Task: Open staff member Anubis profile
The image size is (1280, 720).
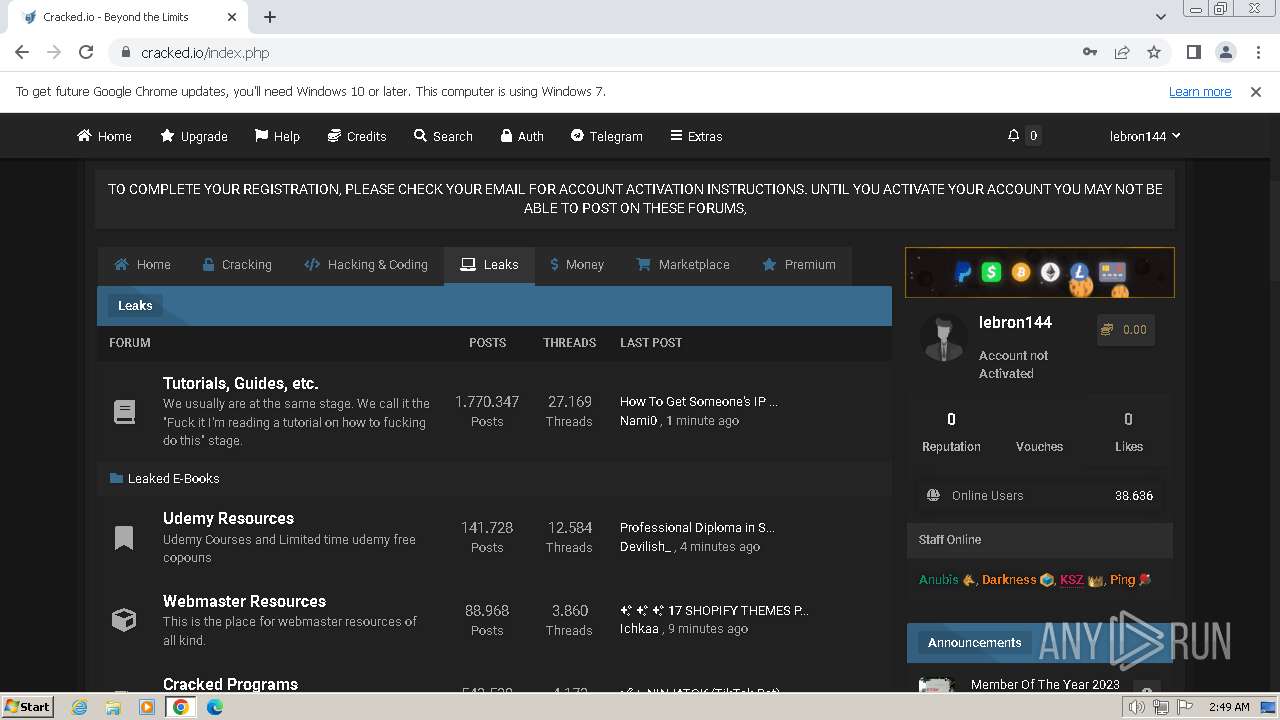Action: (x=939, y=579)
